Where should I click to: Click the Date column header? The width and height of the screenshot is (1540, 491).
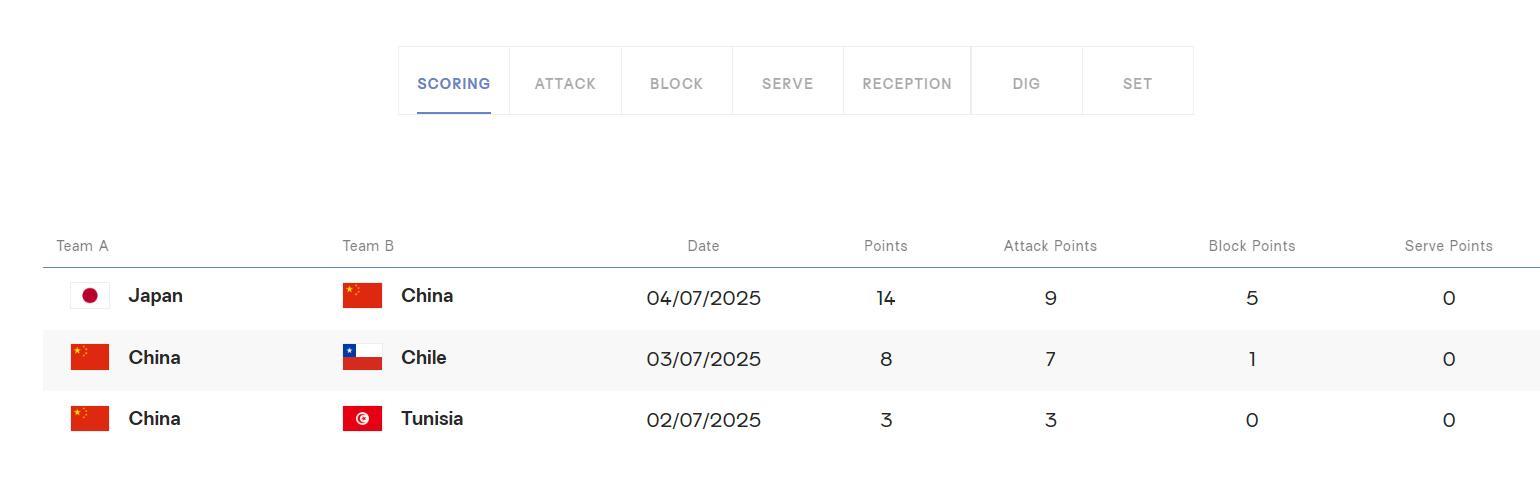point(703,246)
